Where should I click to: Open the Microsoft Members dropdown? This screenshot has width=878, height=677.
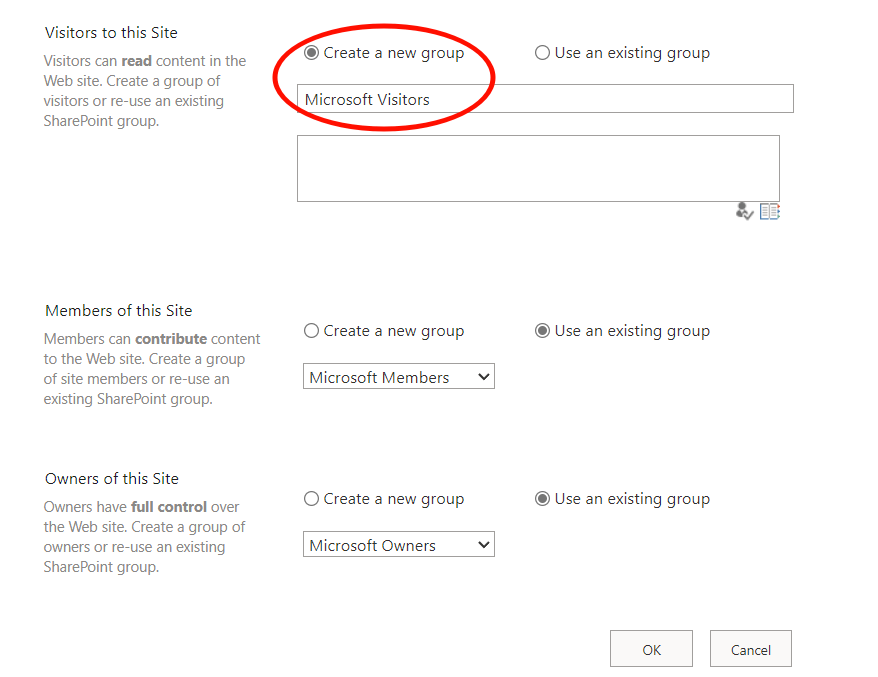398,376
